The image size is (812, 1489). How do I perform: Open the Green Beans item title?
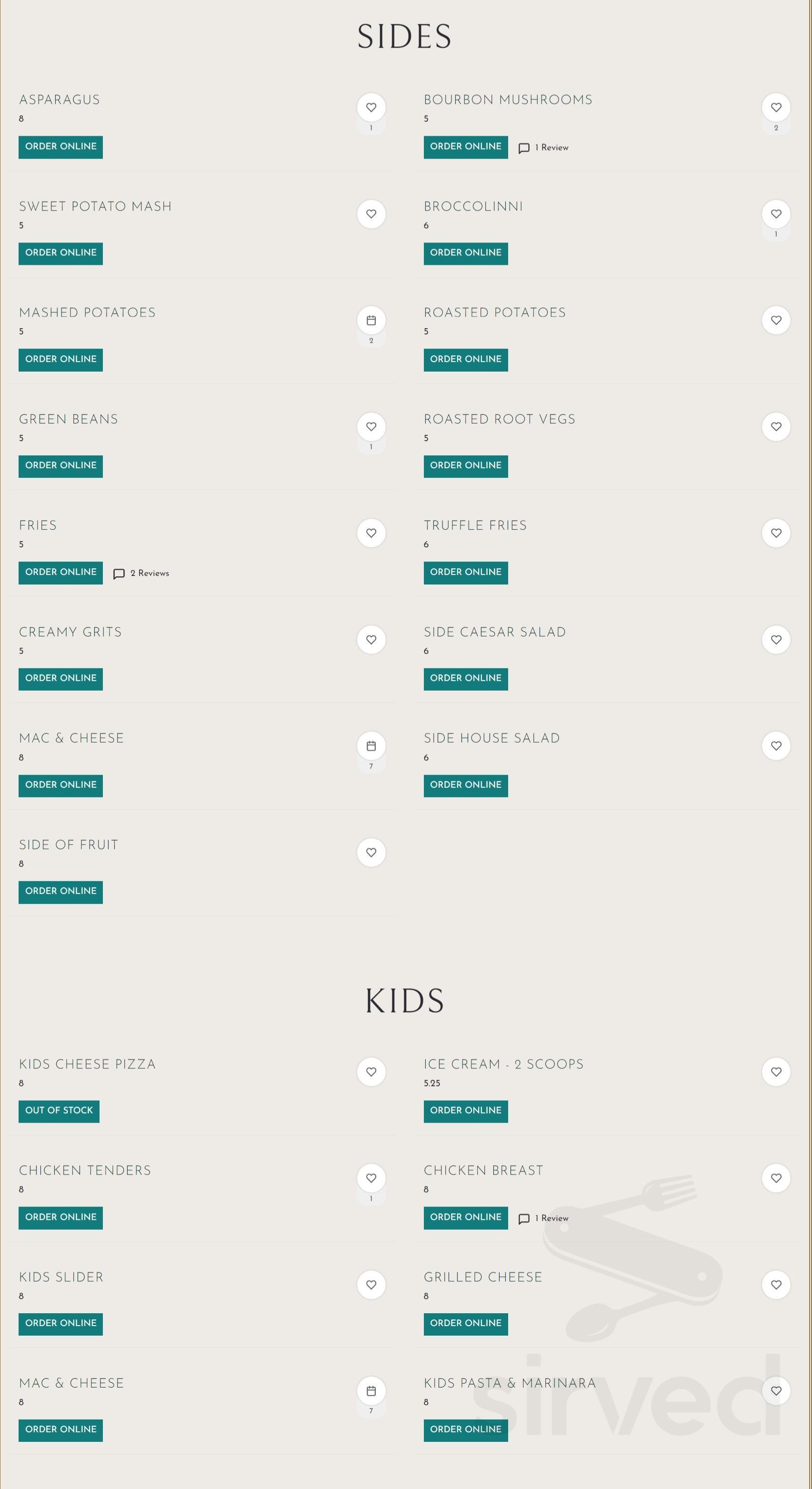[x=68, y=419]
